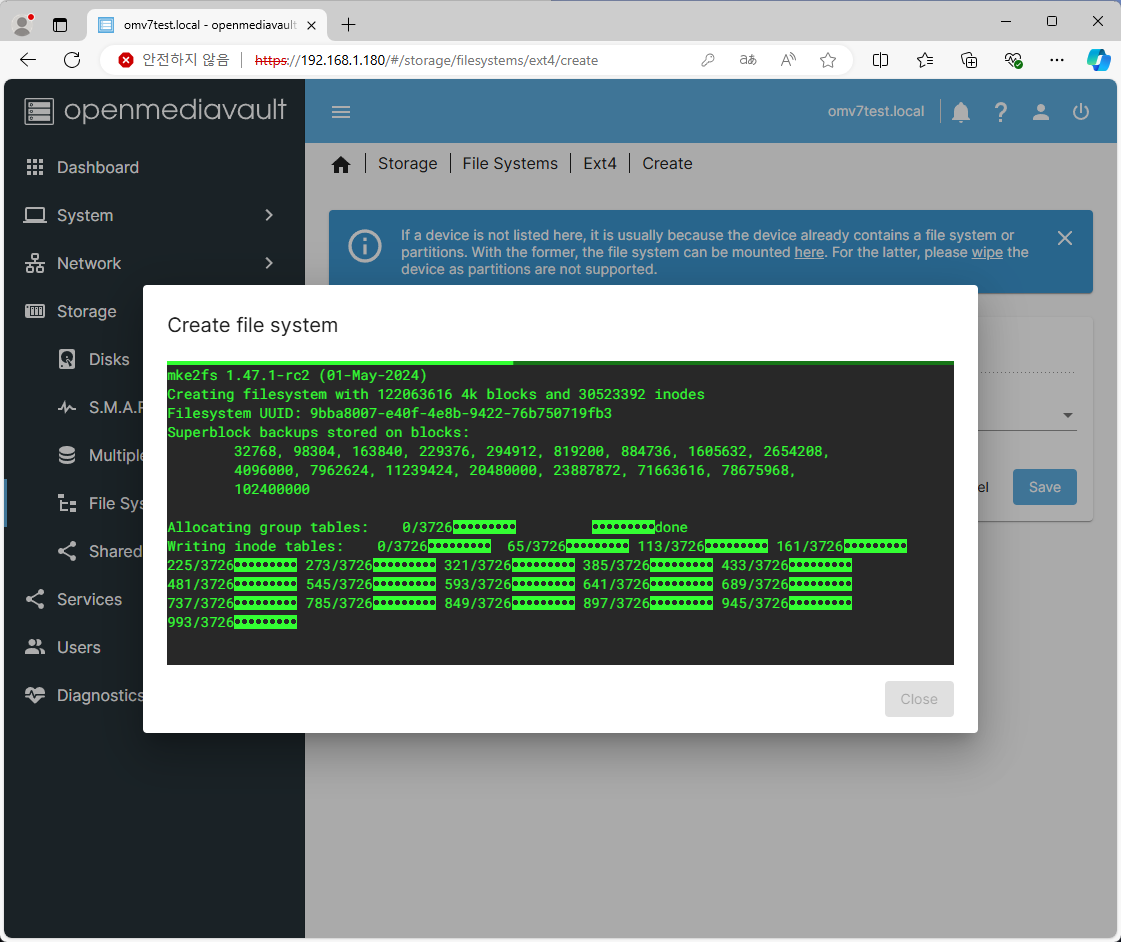Click the Save button
The image size is (1121, 942).
(1045, 487)
